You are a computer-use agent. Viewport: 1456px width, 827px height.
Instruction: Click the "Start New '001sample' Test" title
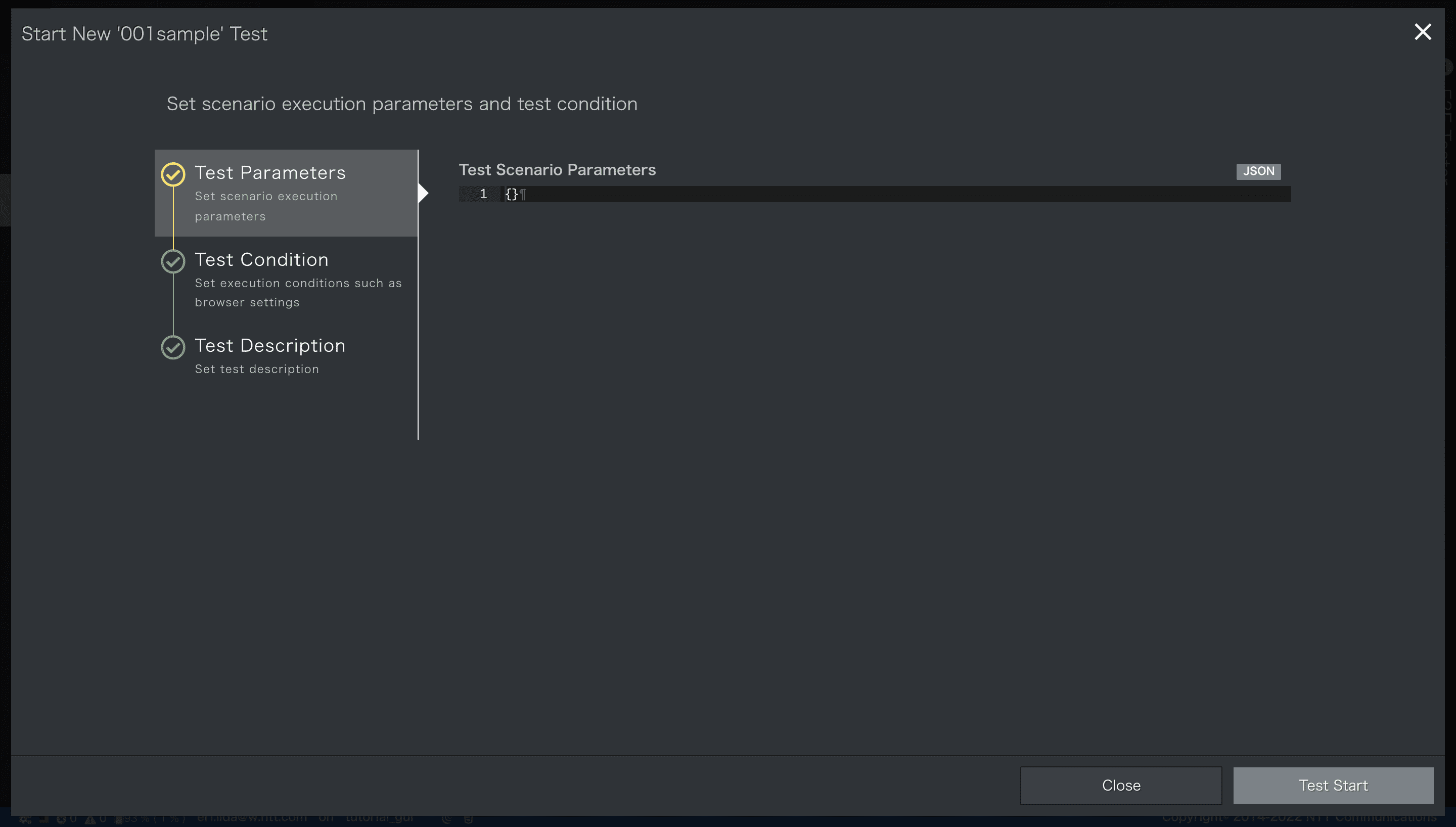coord(144,34)
